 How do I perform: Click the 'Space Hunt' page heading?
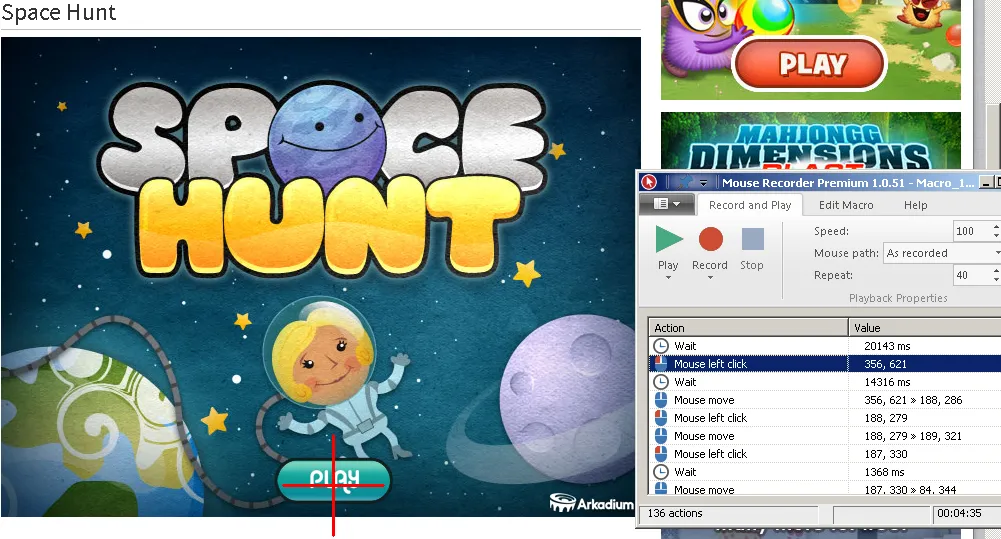(59, 12)
